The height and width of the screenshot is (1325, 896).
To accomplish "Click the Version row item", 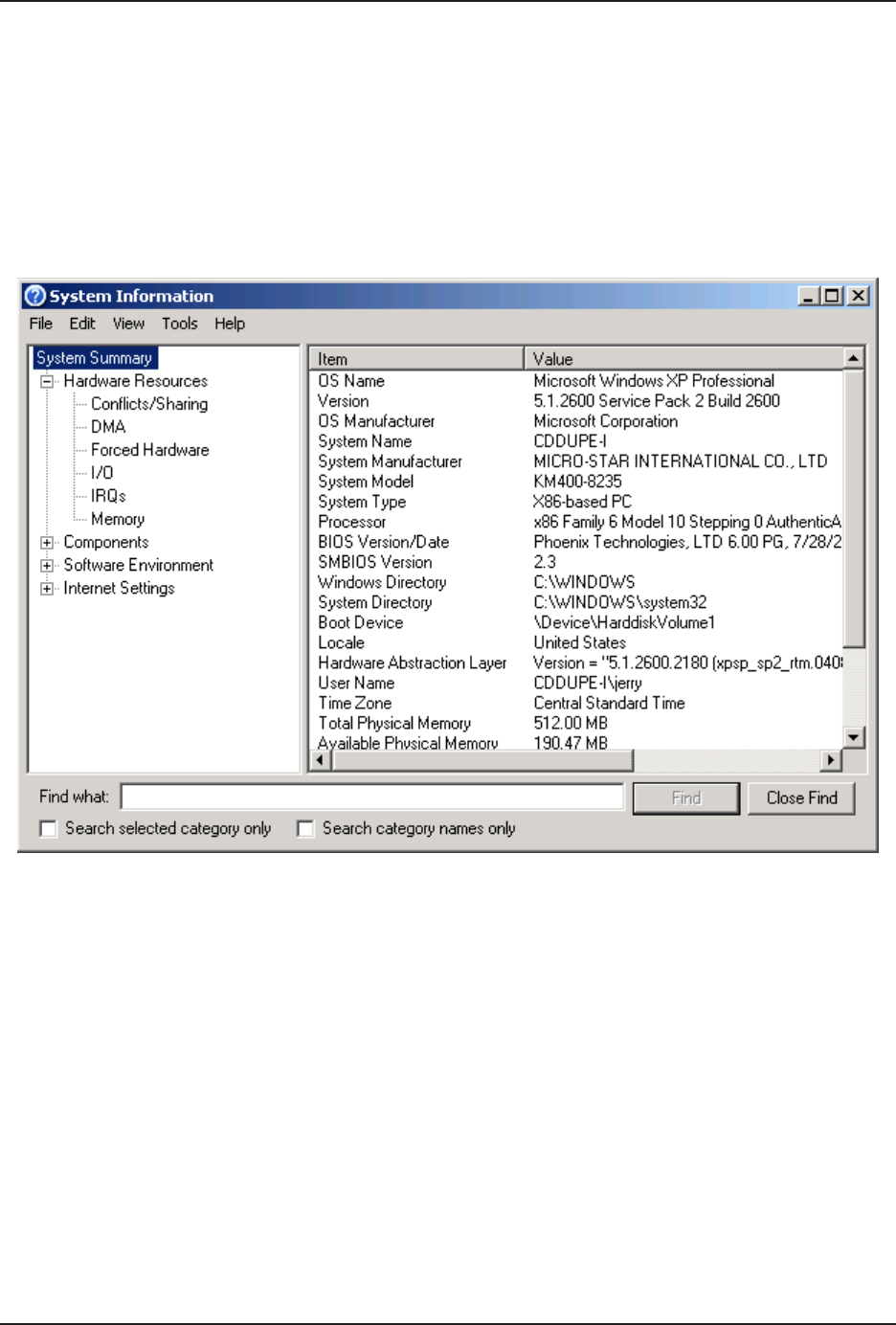I will click(x=344, y=401).
